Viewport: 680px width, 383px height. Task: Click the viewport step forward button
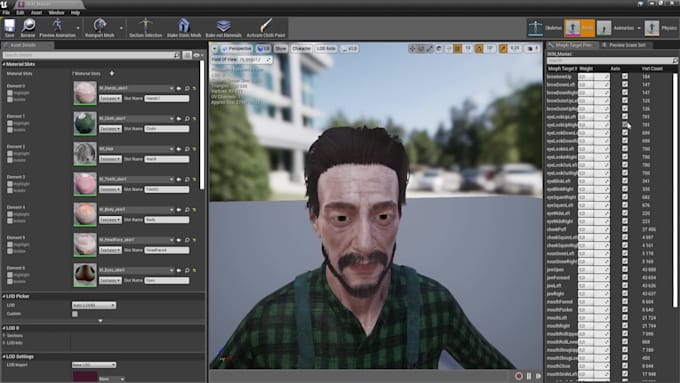[538, 376]
